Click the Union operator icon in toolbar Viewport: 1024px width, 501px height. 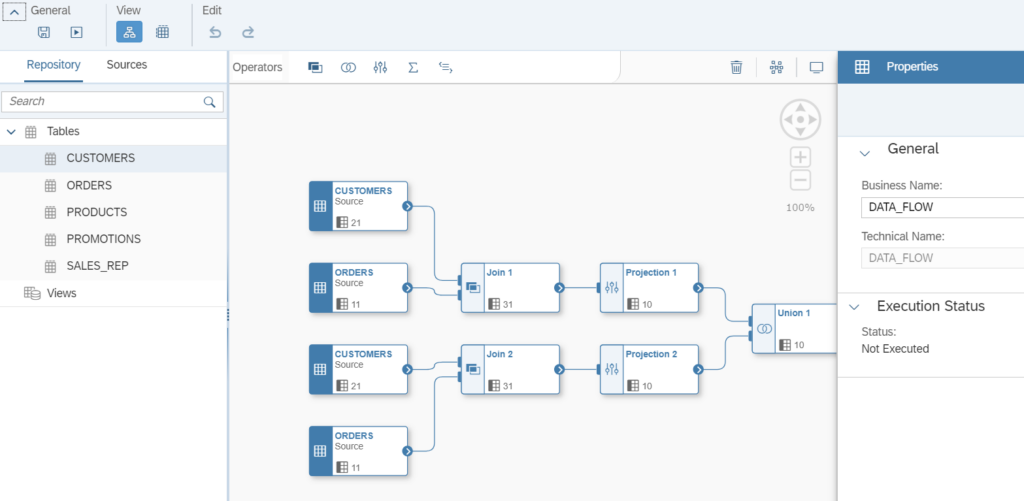point(348,68)
